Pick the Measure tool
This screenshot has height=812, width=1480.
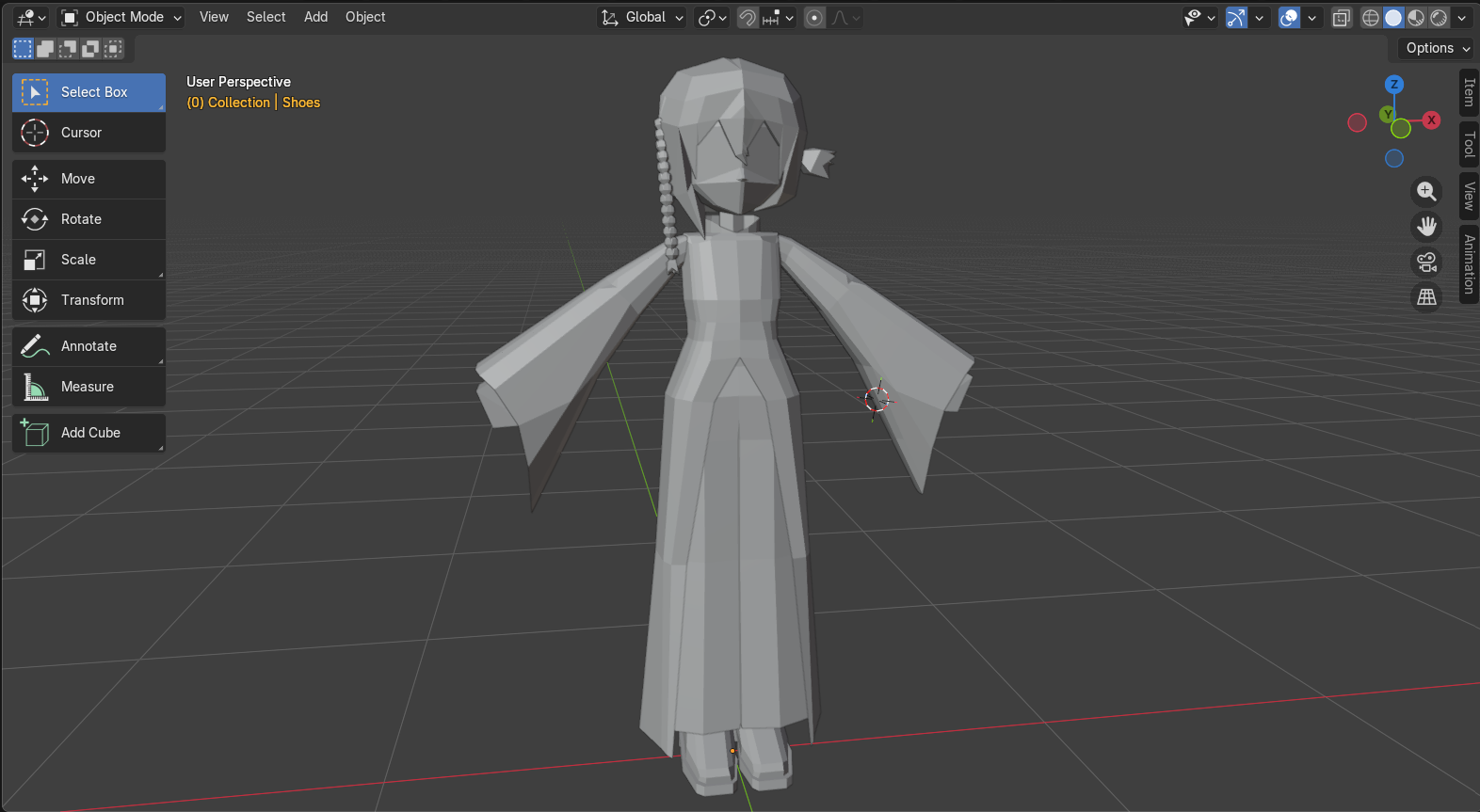click(x=88, y=387)
